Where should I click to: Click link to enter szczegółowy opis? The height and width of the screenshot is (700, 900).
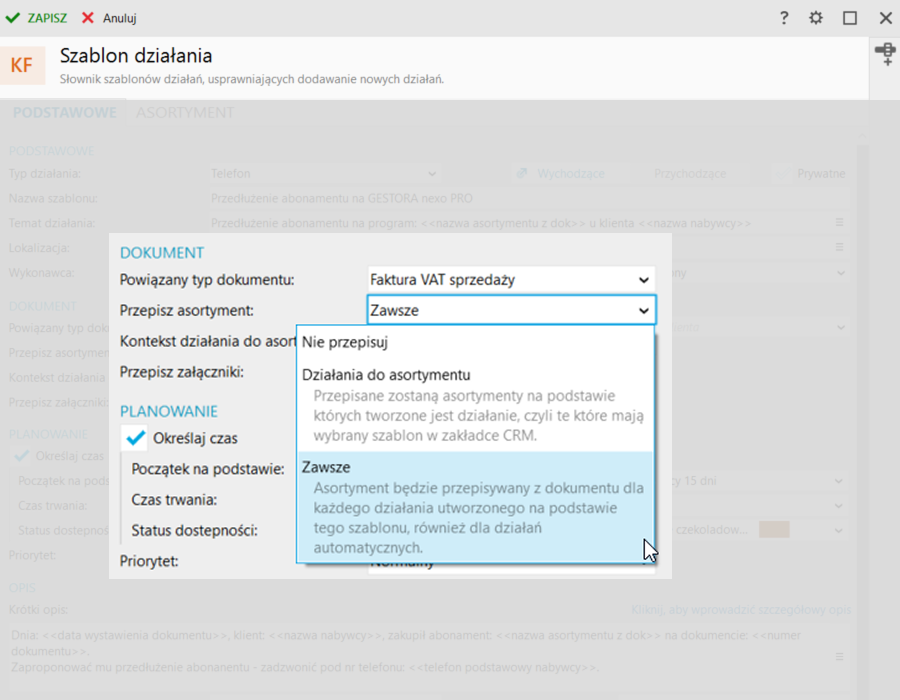740,610
